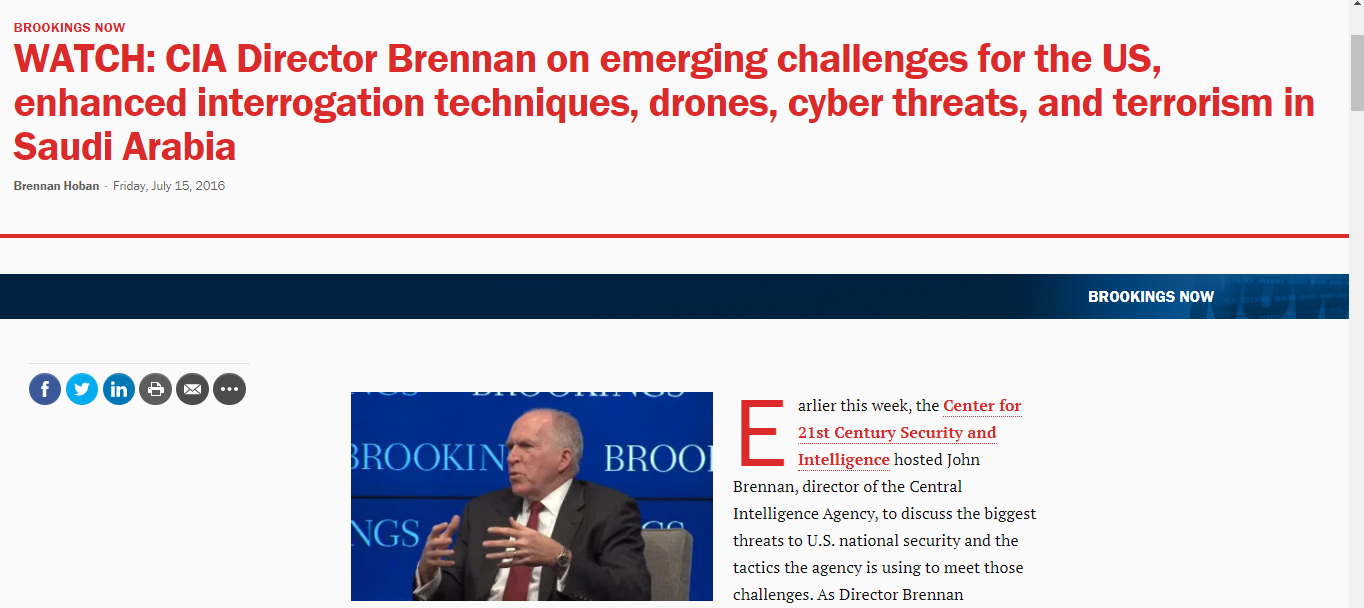
Task: Select the LinkedIn 'in' icon
Action: (x=119, y=389)
